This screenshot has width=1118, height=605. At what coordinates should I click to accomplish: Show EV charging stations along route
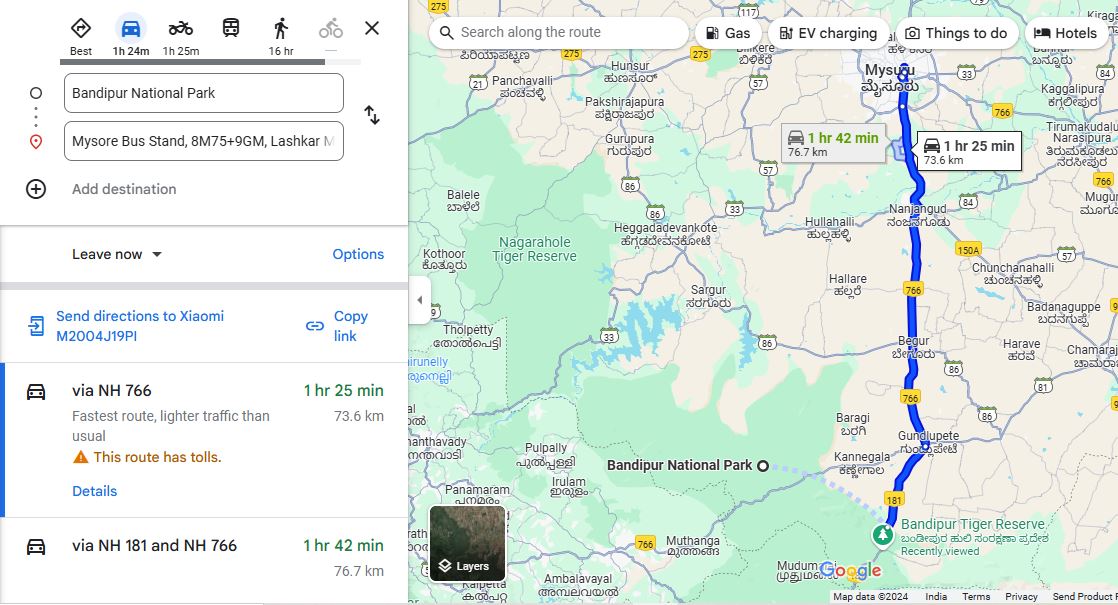(x=828, y=33)
